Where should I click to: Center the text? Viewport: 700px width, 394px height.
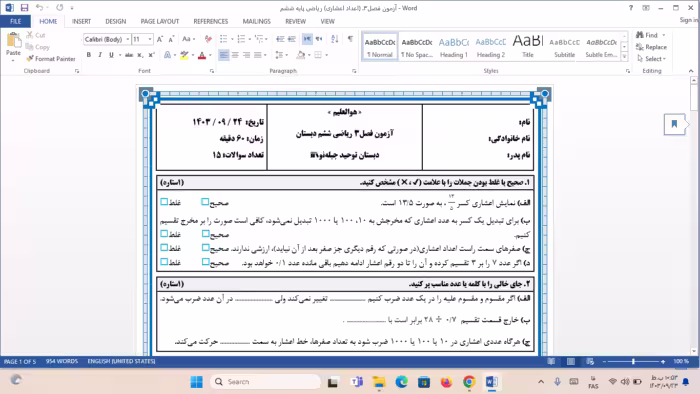[235, 55]
